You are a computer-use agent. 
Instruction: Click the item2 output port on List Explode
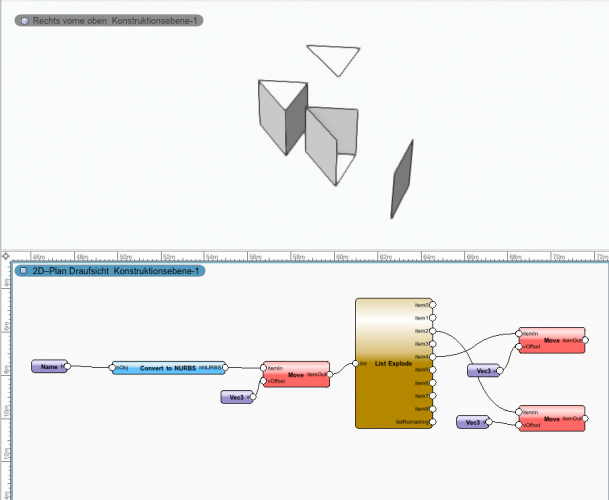434,330
